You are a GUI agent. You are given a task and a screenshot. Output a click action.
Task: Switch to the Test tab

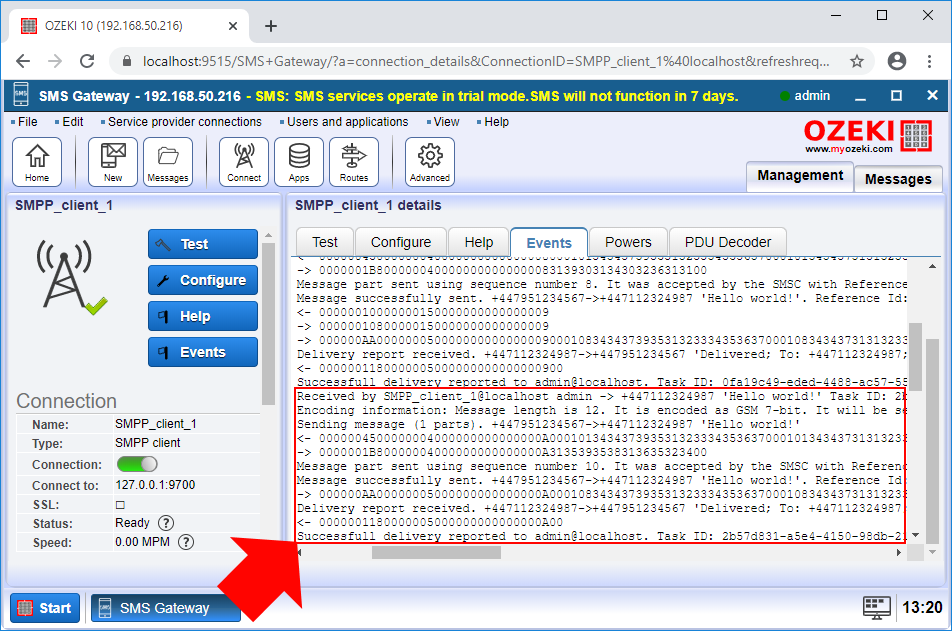click(x=325, y=242)
